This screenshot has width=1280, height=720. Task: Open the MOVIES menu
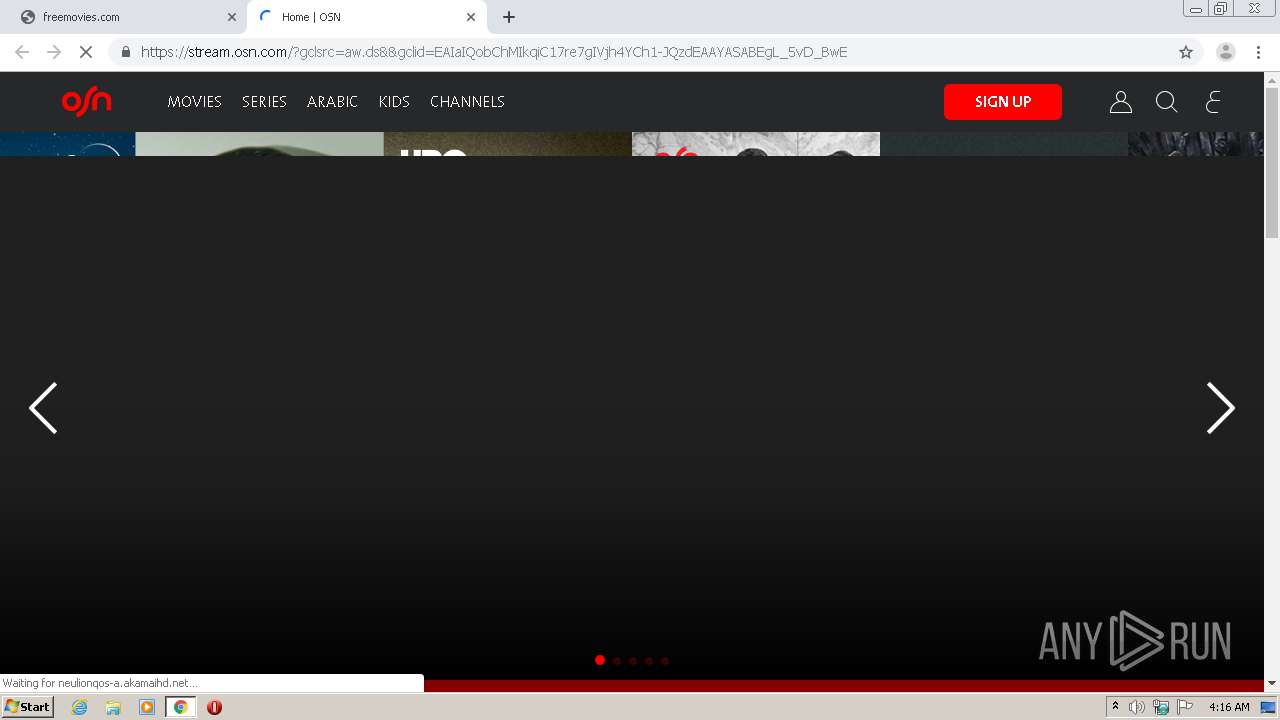click(x=194, y=101)
